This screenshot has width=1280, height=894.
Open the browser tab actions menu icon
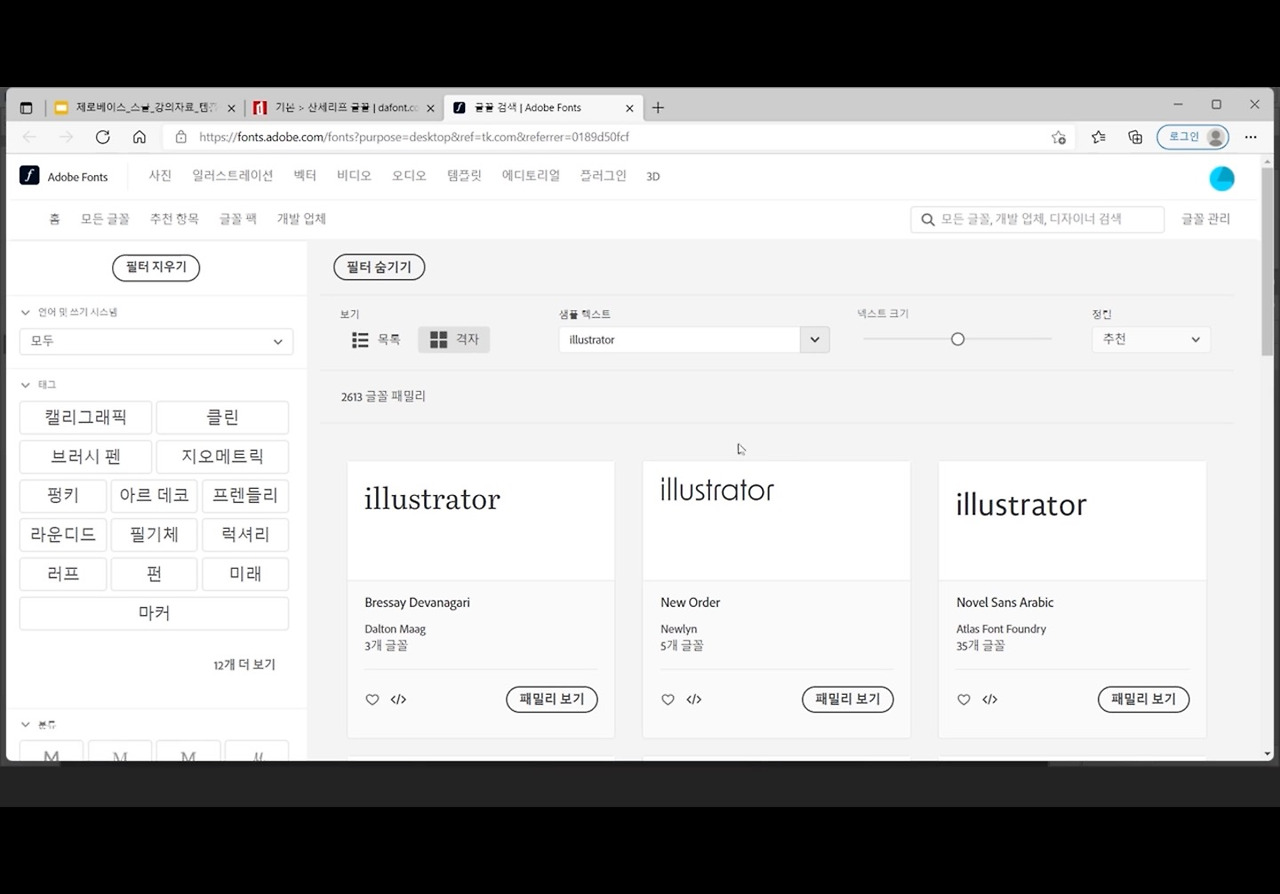pyautogui.click(x=26, y=108)
